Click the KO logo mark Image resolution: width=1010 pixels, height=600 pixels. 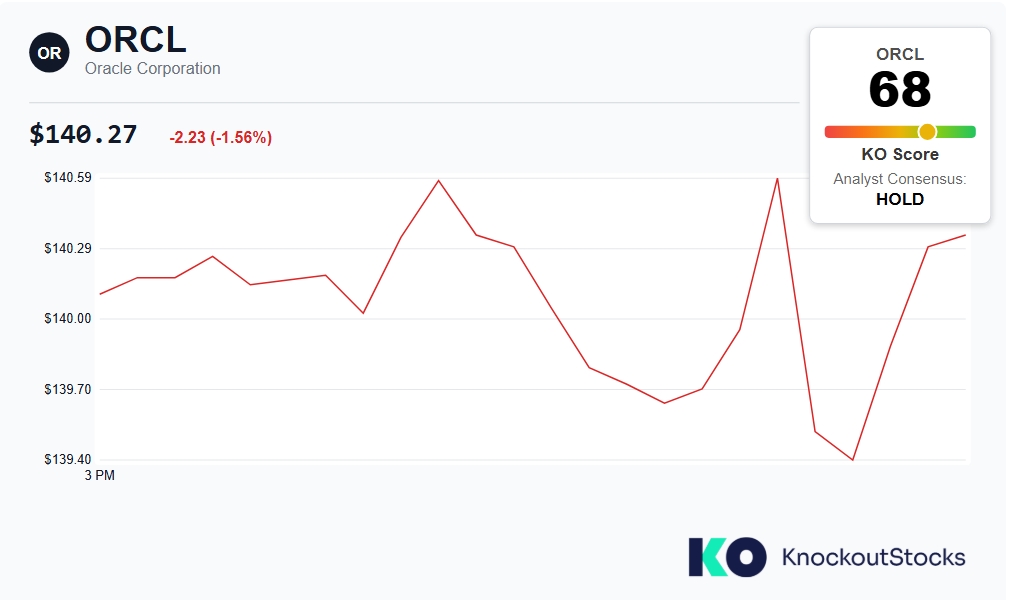(727, 557)
